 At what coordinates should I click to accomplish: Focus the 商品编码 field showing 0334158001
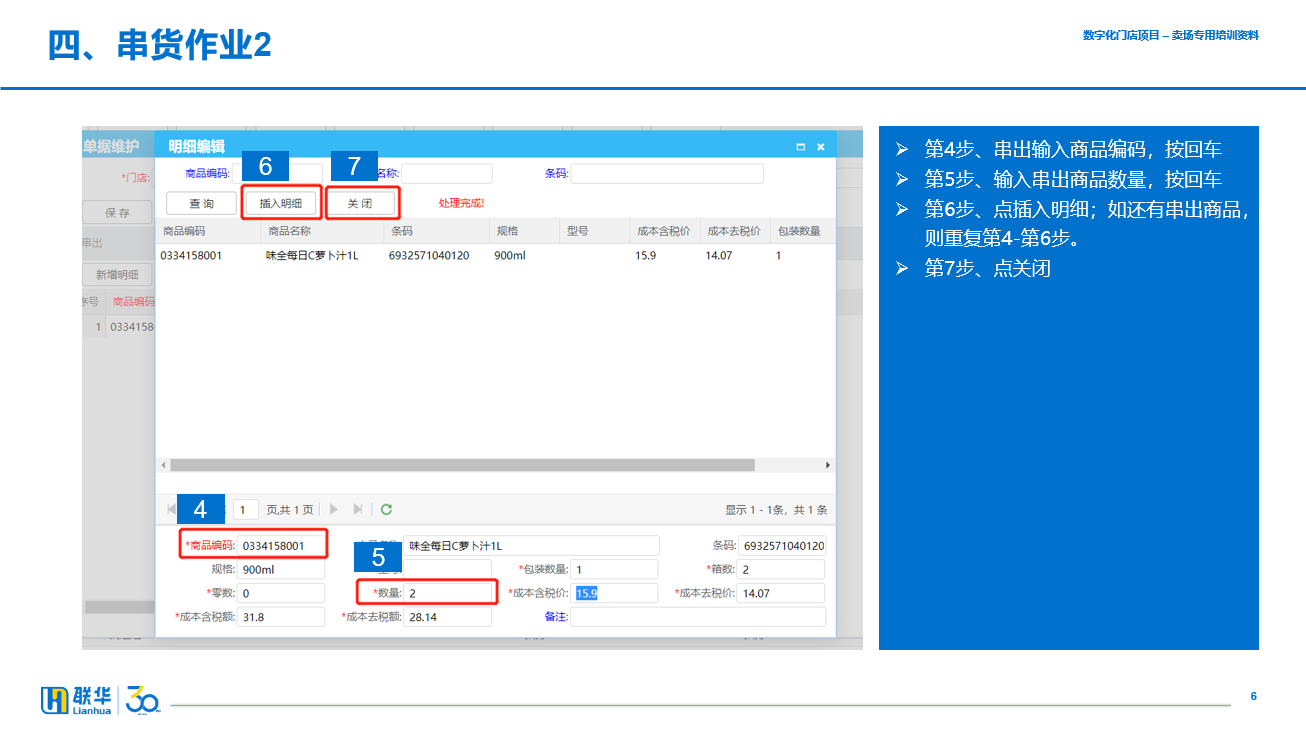click(282, 545)
